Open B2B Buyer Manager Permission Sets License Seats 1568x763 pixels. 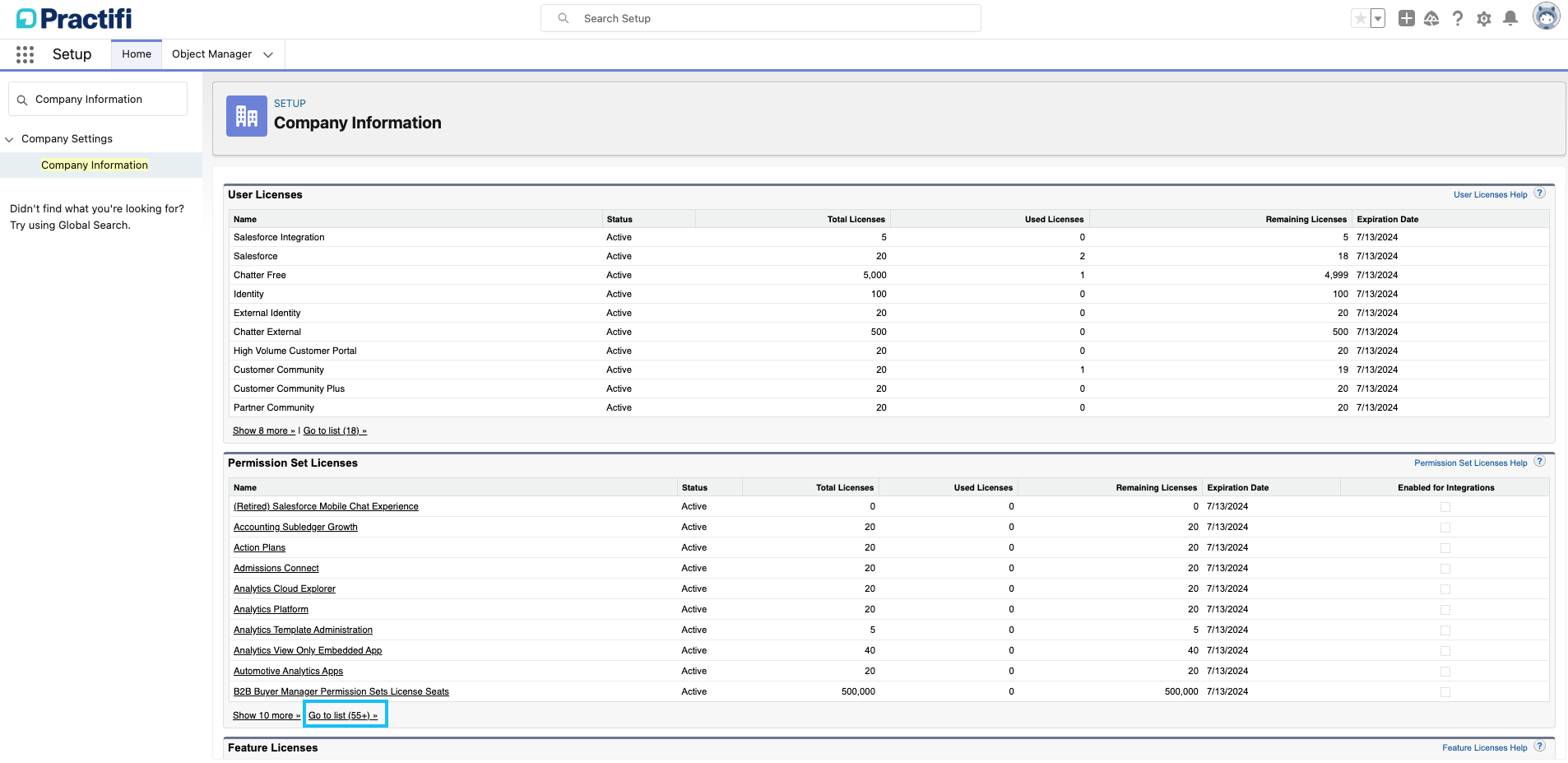(341, 691)
